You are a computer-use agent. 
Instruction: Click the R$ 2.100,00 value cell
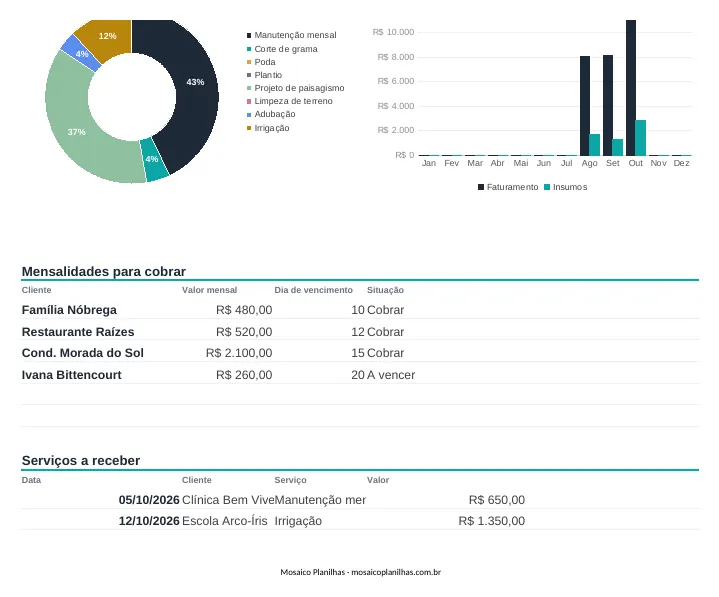coord(239,353)
